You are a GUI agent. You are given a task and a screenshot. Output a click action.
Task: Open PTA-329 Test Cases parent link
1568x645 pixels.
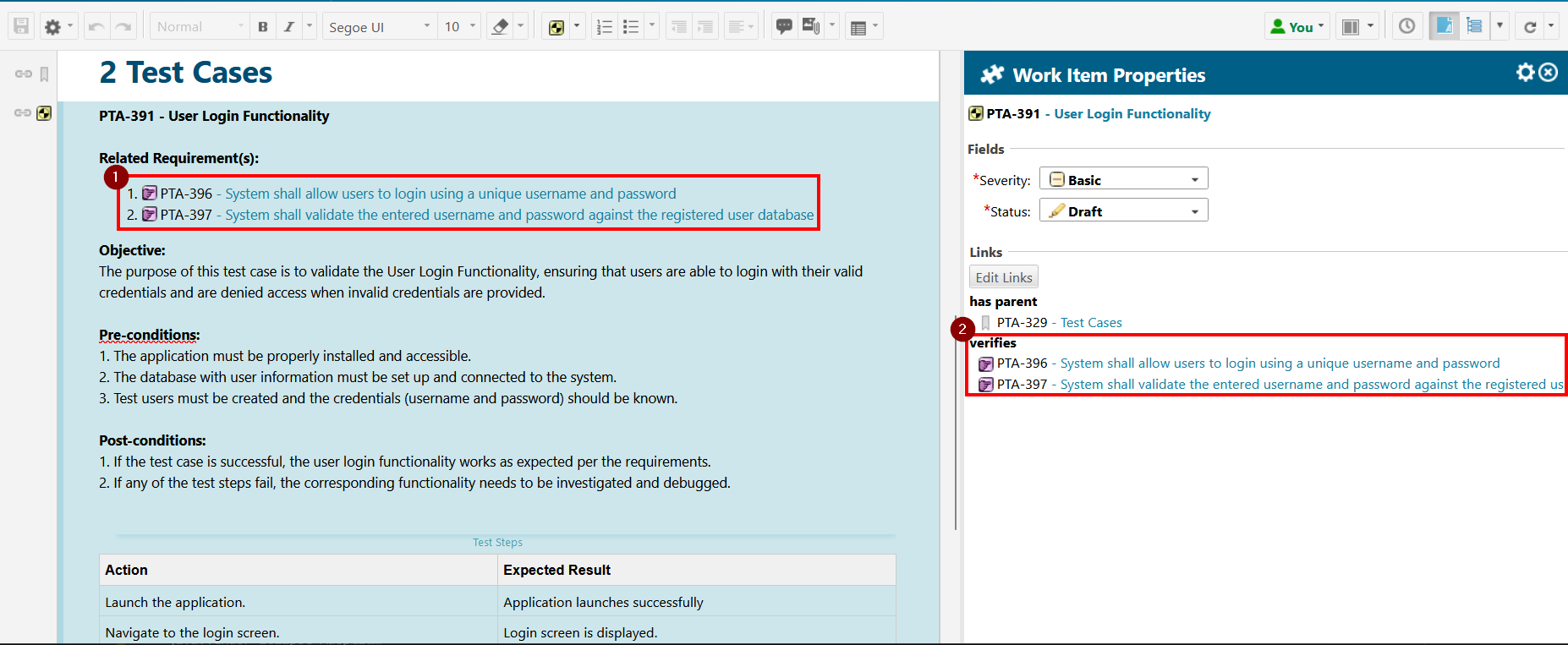pyautogui.click(x=1090, y=322)
